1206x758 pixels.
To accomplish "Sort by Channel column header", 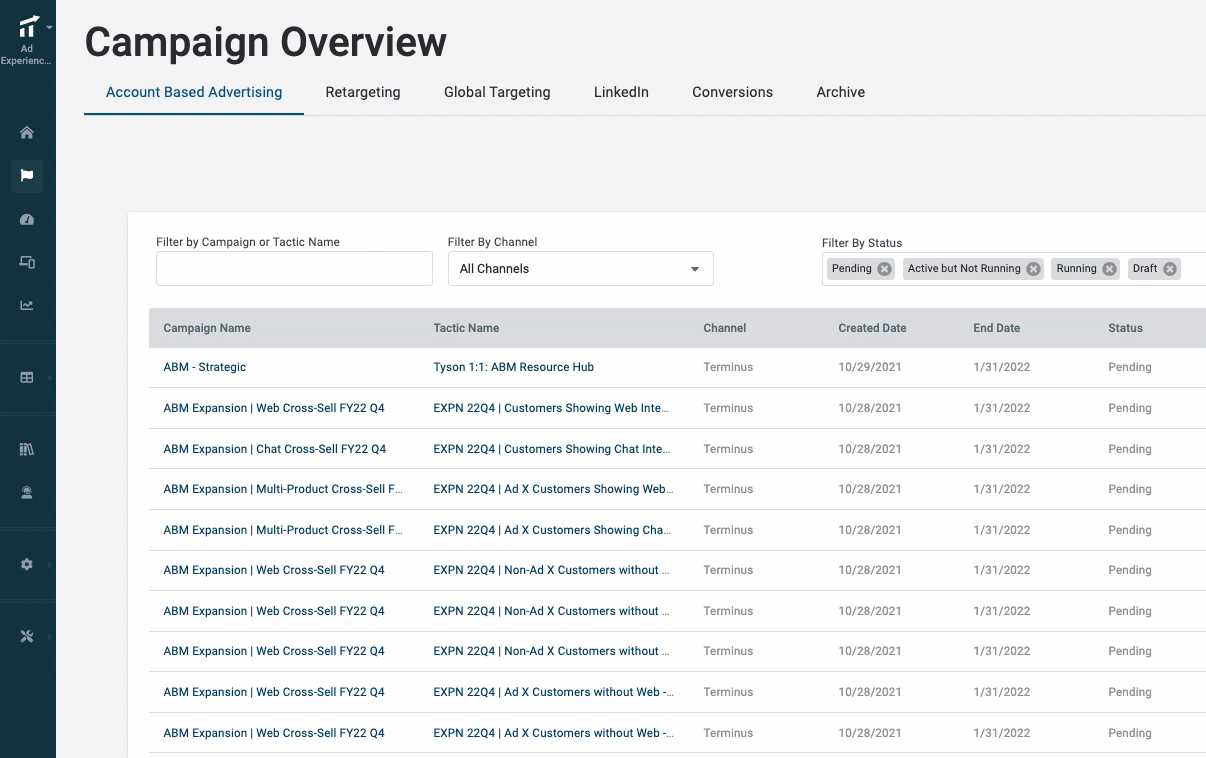I will (x=725, y=328).
